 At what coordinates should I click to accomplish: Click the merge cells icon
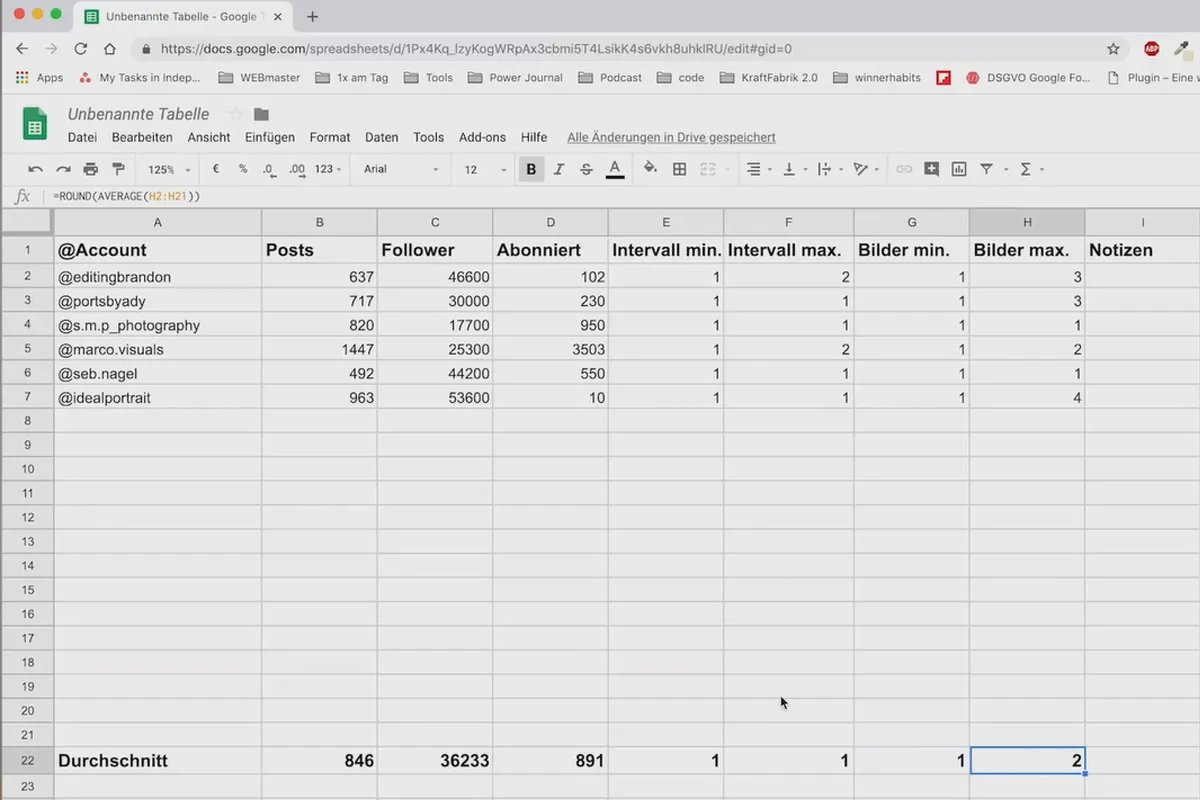tap(708, 169)
